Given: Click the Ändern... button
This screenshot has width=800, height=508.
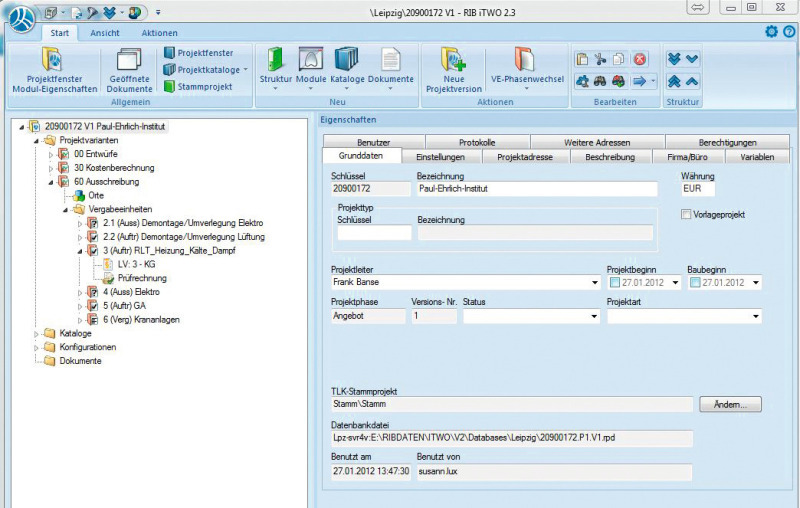Looking at the screenshot, I should (730, 404).
